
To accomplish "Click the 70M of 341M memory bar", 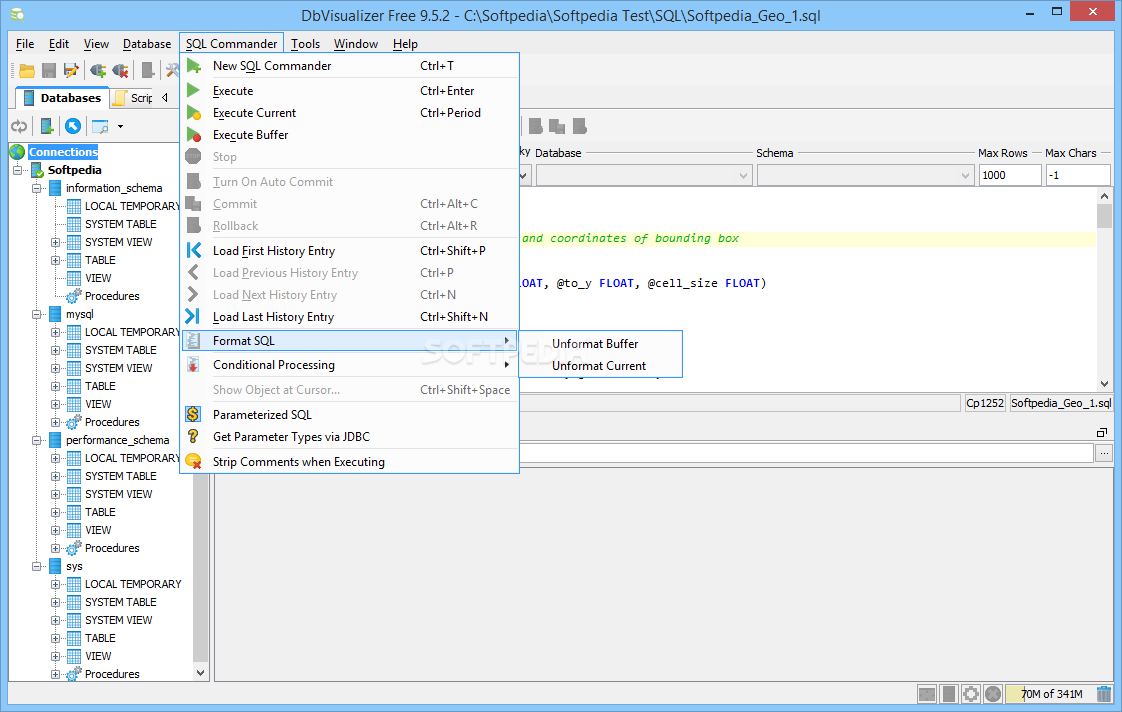I will tap(1051, 693).
